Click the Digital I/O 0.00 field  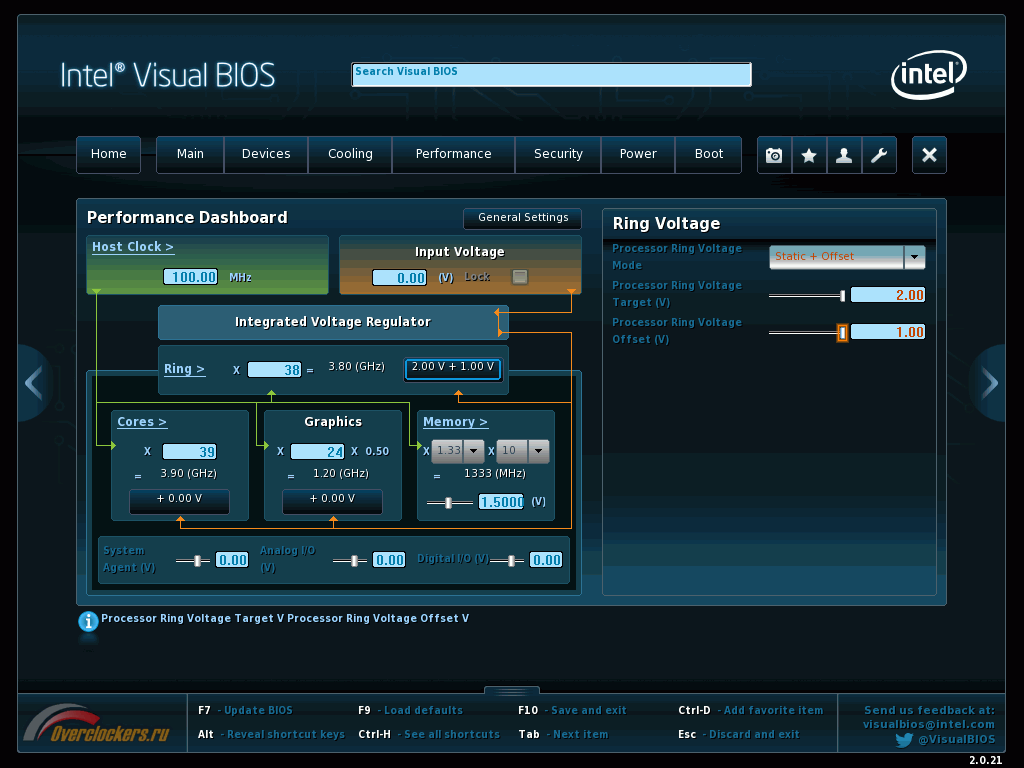point(546,560)
